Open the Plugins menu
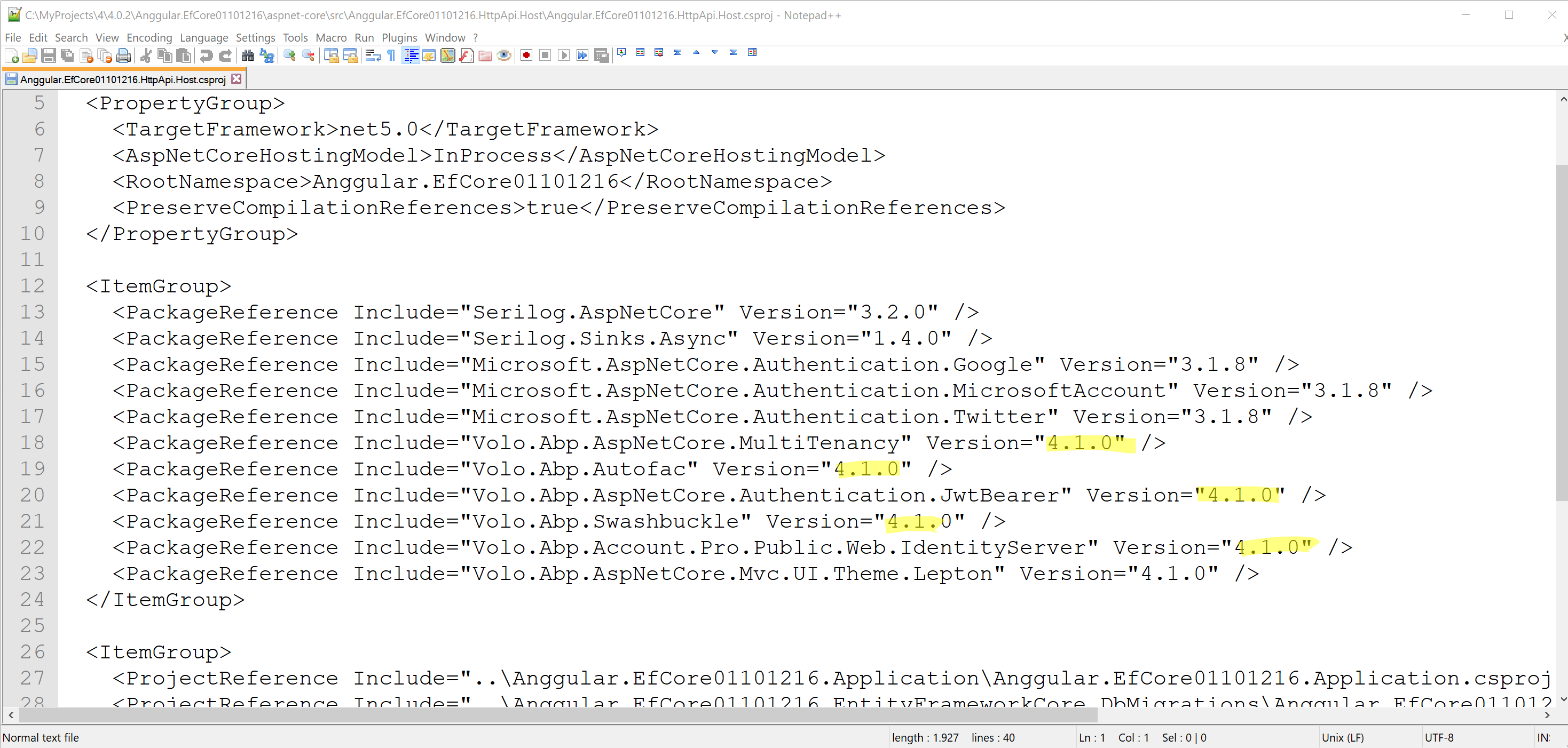 [399, 38]
